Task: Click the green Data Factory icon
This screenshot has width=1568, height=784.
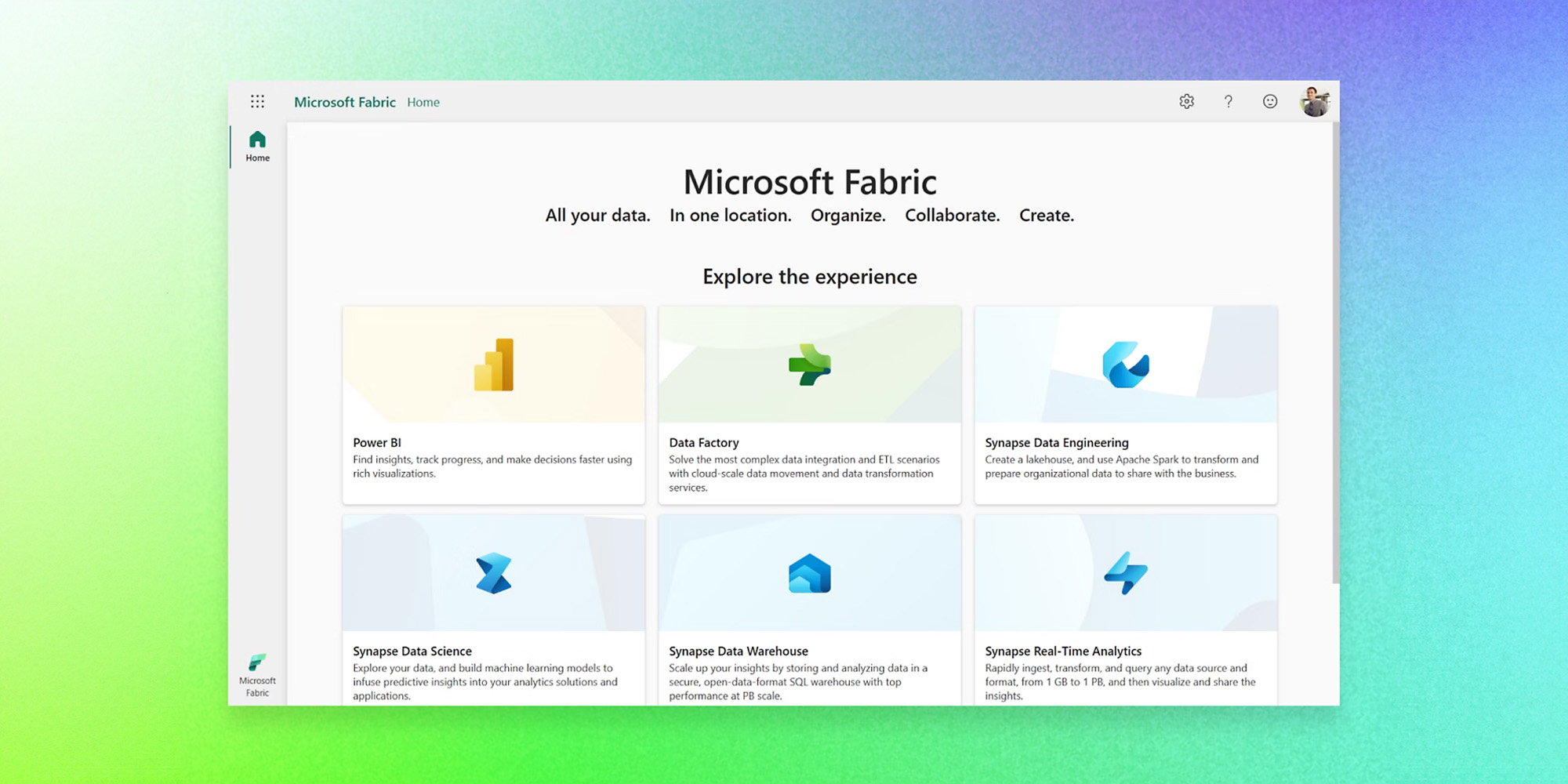Action: click(810, 365)
